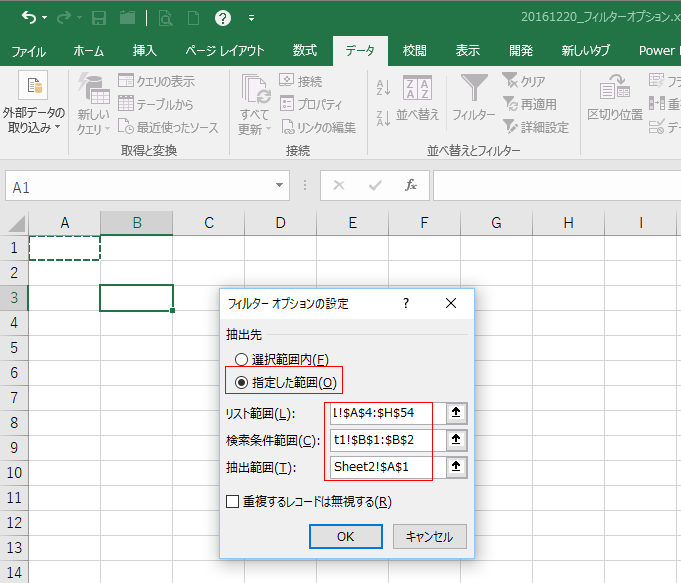
Task: Switch to the 挿入 ribbon tab
Action: click(x=144, y=50)
